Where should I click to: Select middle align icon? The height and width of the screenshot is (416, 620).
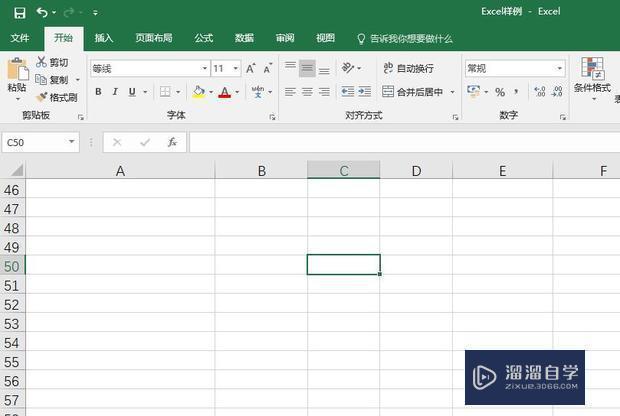pos(307,68)
